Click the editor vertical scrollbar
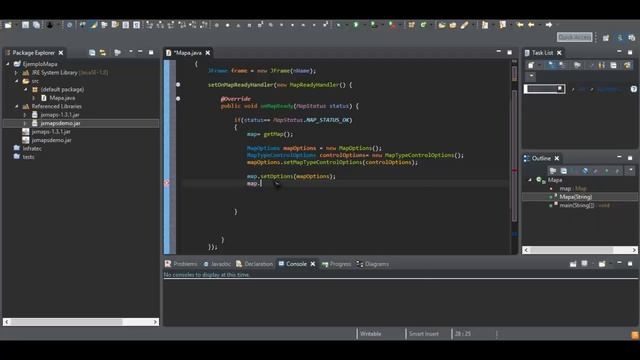640x360 pixels. click(x=514, y=155)
